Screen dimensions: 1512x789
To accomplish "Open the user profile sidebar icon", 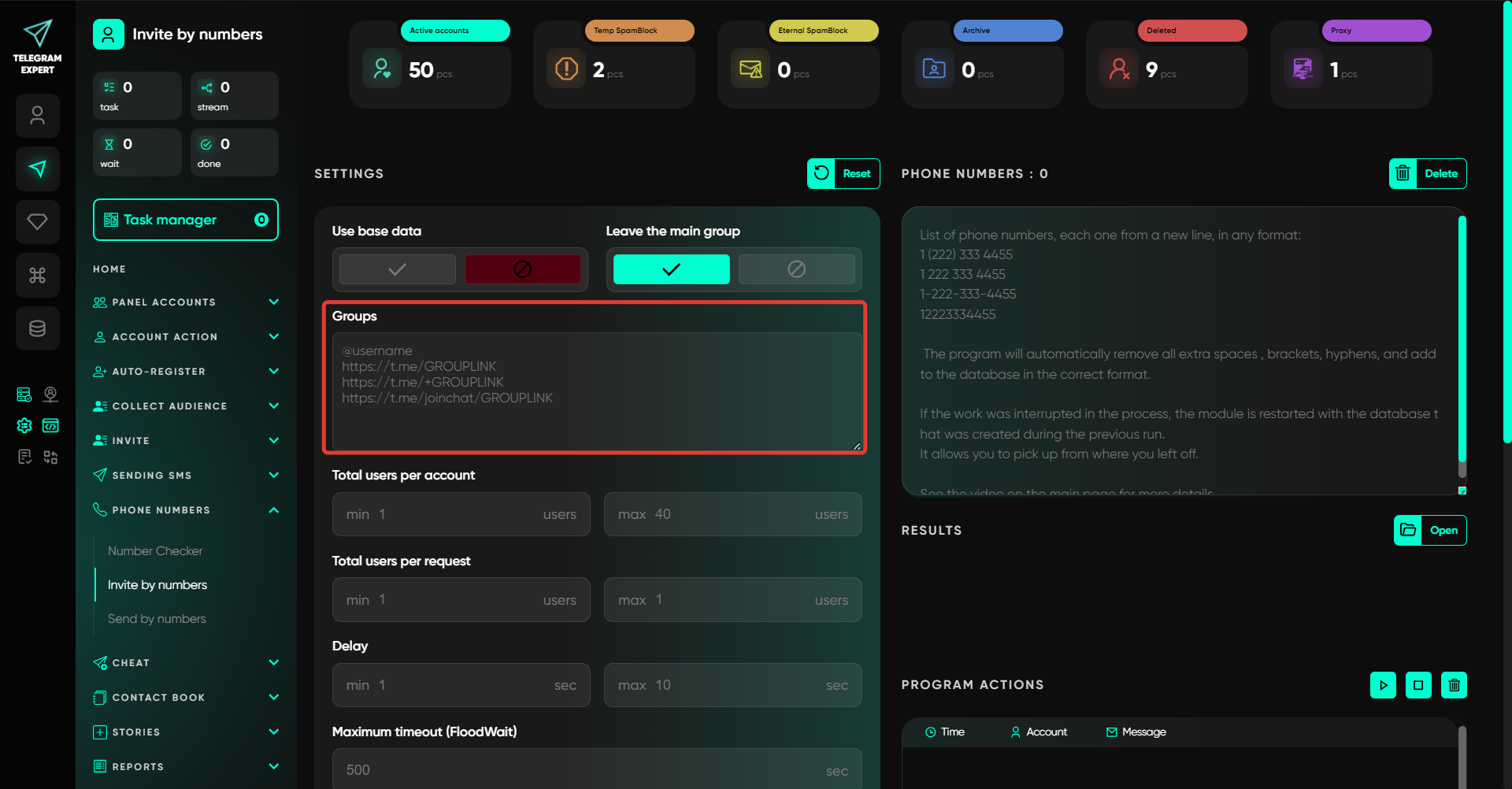I will click(x=37, y=116).
